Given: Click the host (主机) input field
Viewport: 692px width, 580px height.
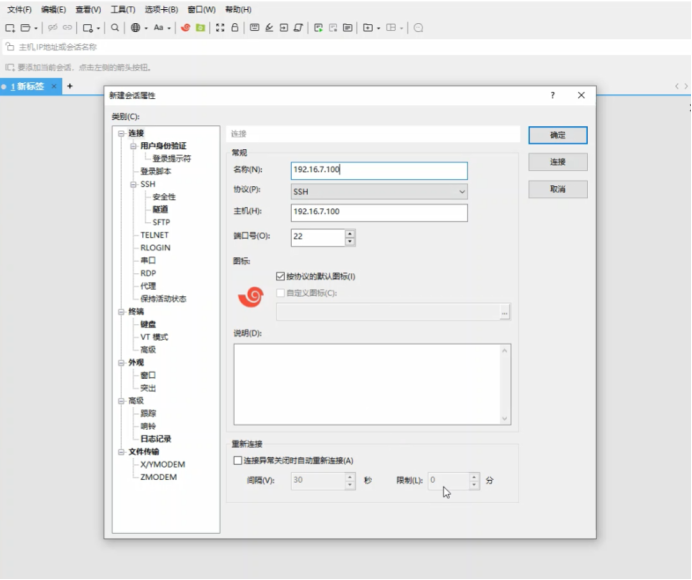Looking at the screenshot, I should point(379,212).
